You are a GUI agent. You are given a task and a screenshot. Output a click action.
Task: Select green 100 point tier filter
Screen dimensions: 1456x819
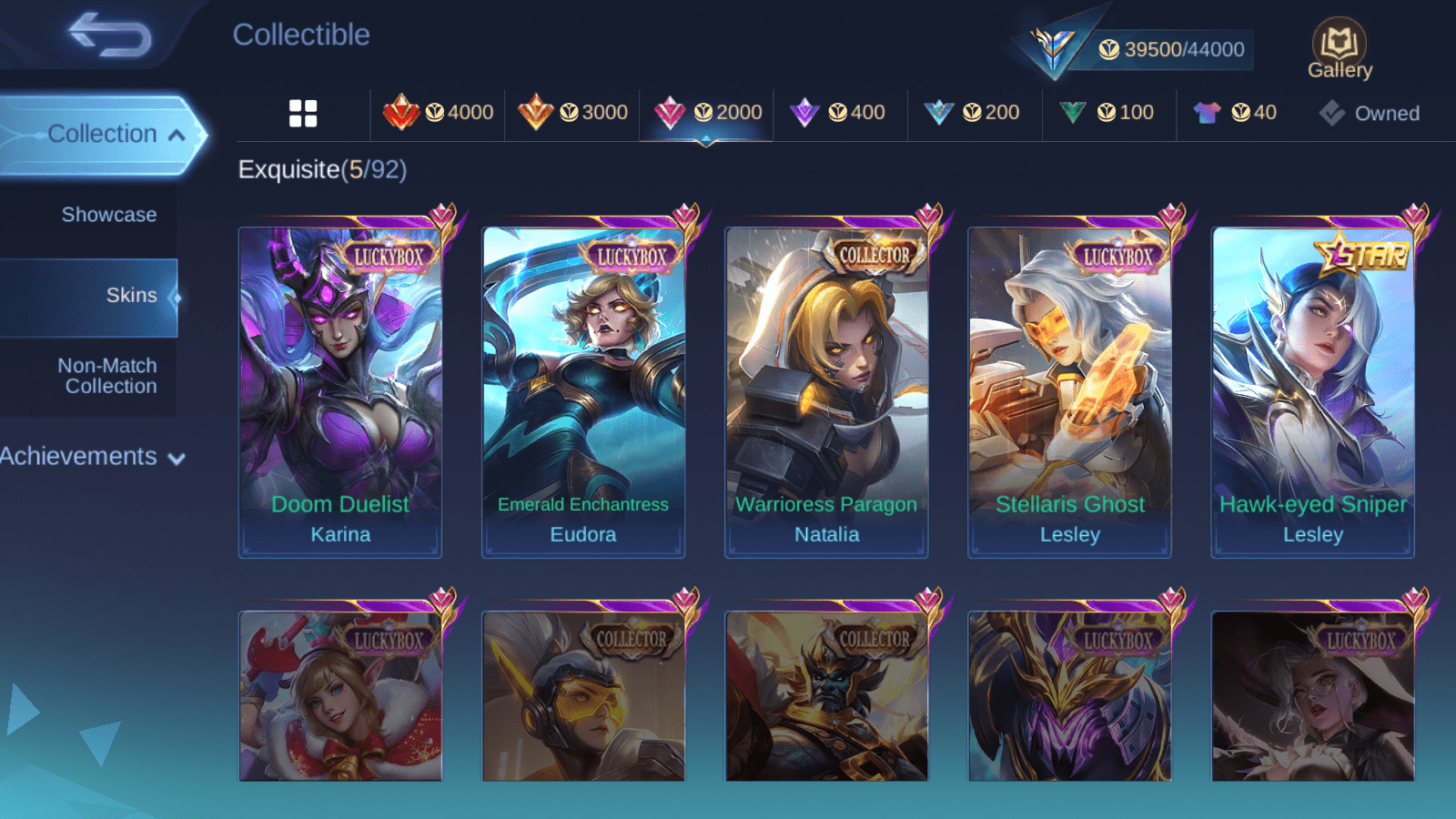tap(1106, 113)
